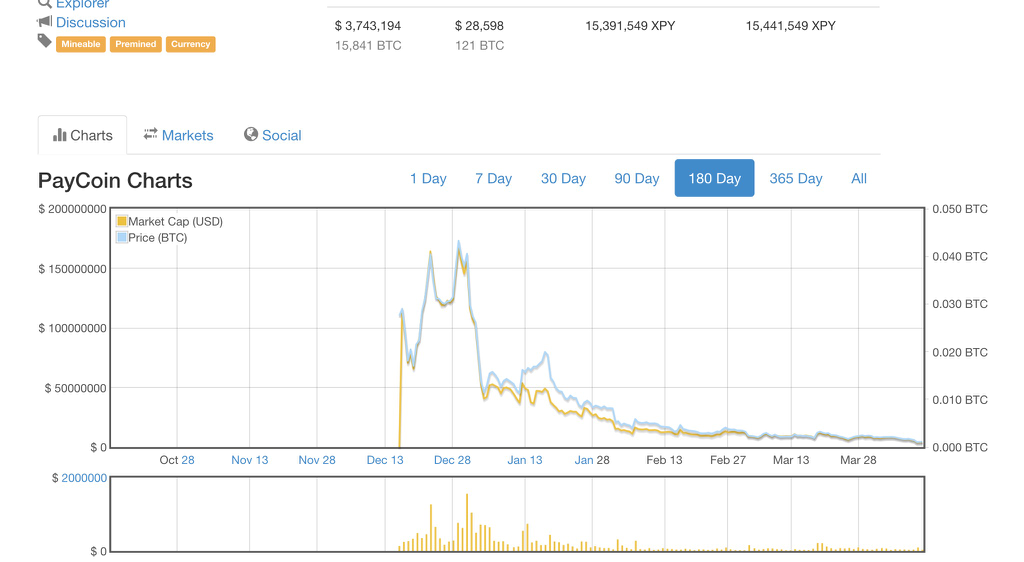Image resolution: width=1024 pixels, height=562 pixels.
Task: Switch to the Charts tab
Action: pyautogui.click(x=82, y=135)
